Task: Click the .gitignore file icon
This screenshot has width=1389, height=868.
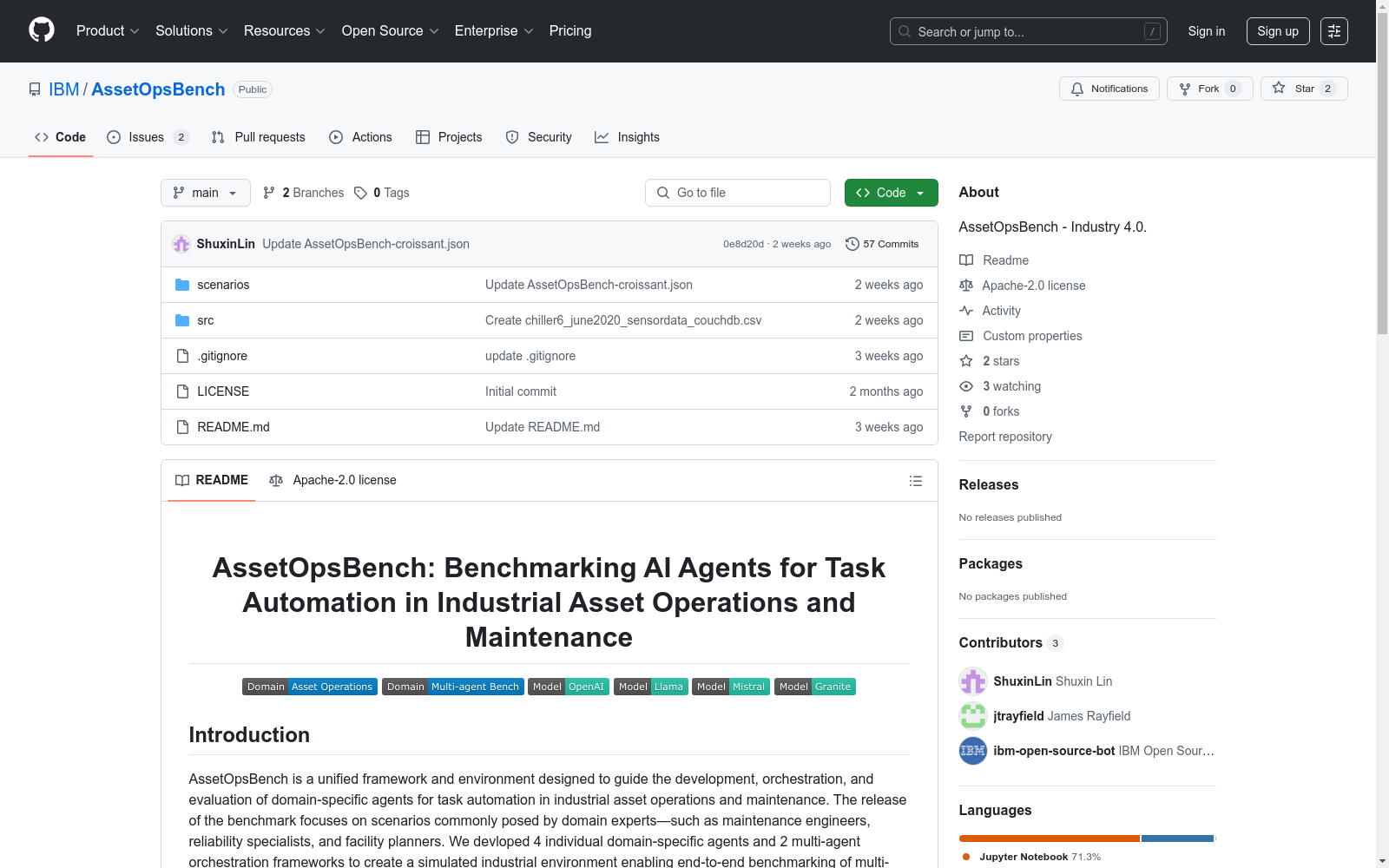Action: click(x=182, y=356)
